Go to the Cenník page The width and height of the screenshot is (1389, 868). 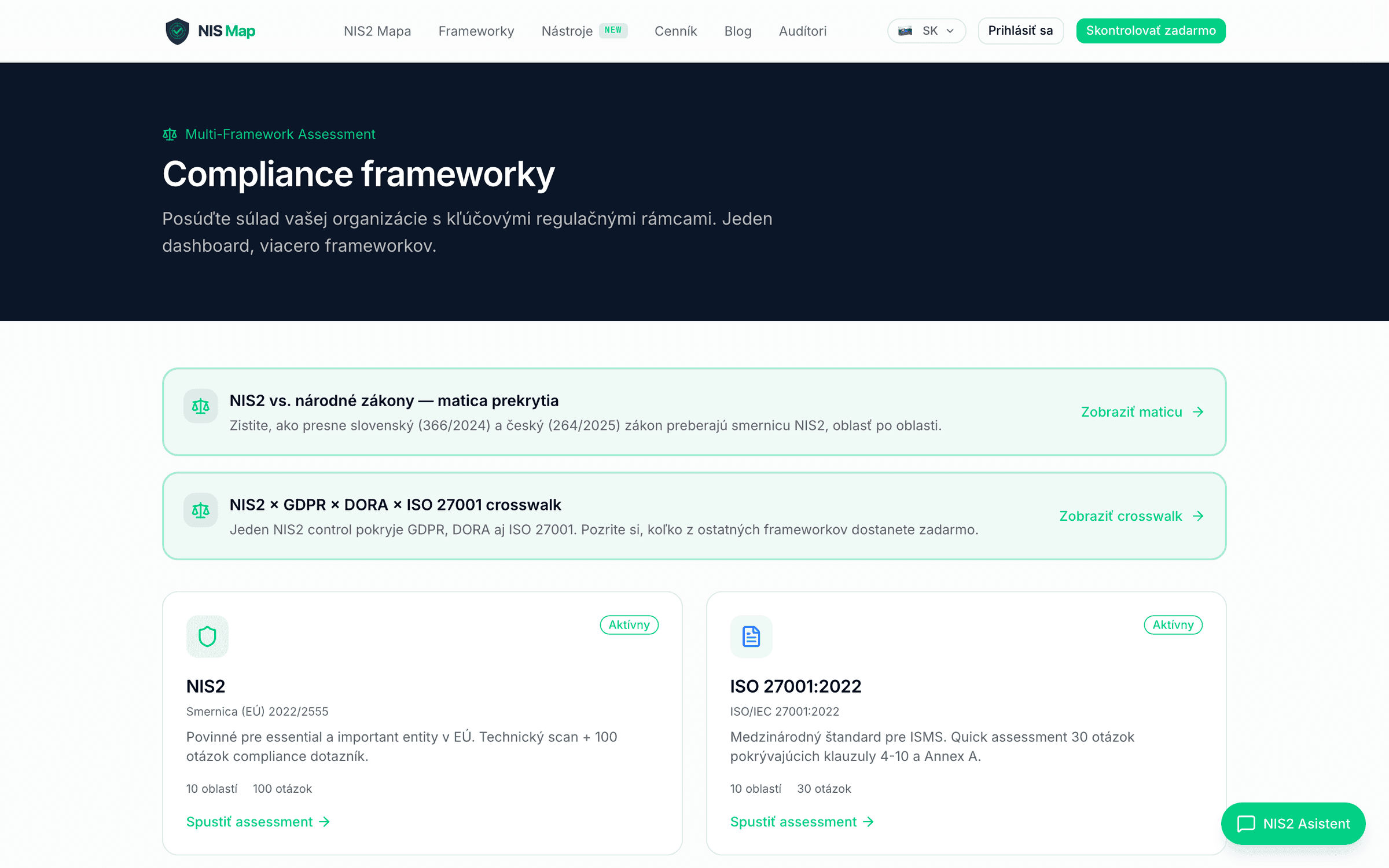tap(675, 31)
